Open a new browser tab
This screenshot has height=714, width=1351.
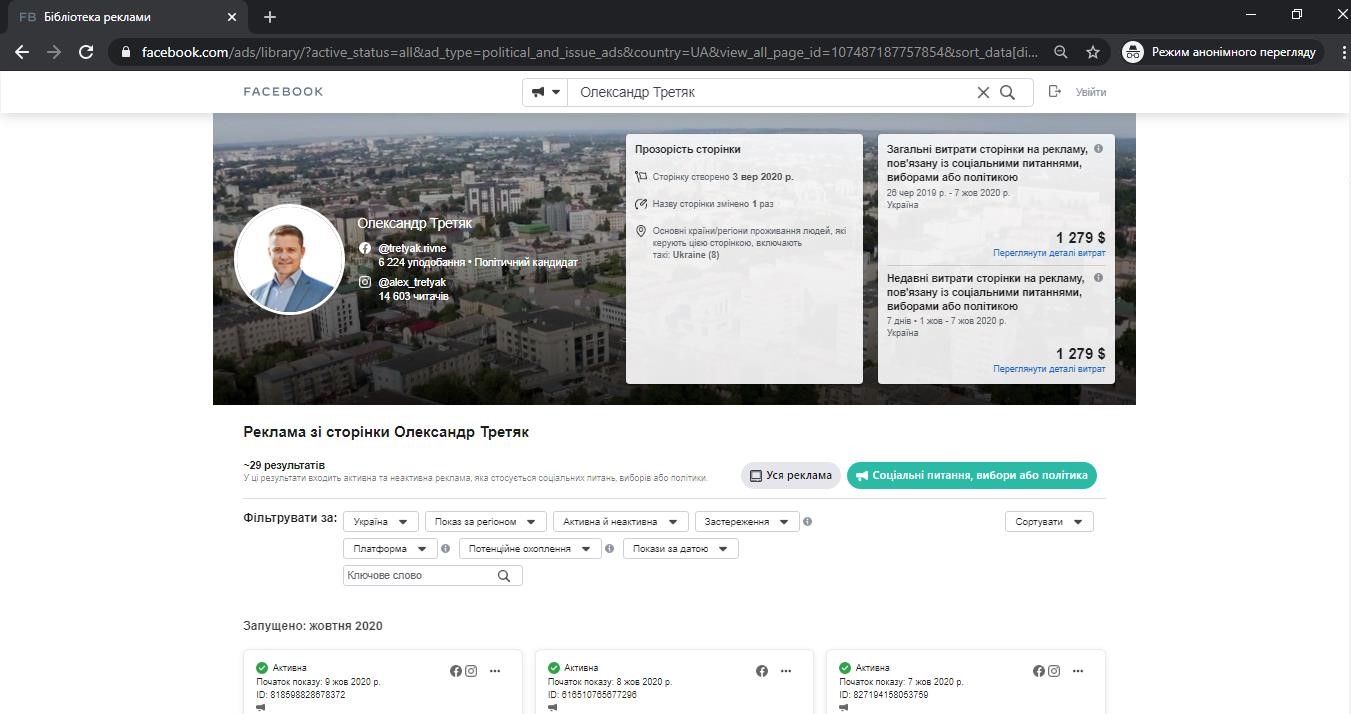click(x=270, y=17)
